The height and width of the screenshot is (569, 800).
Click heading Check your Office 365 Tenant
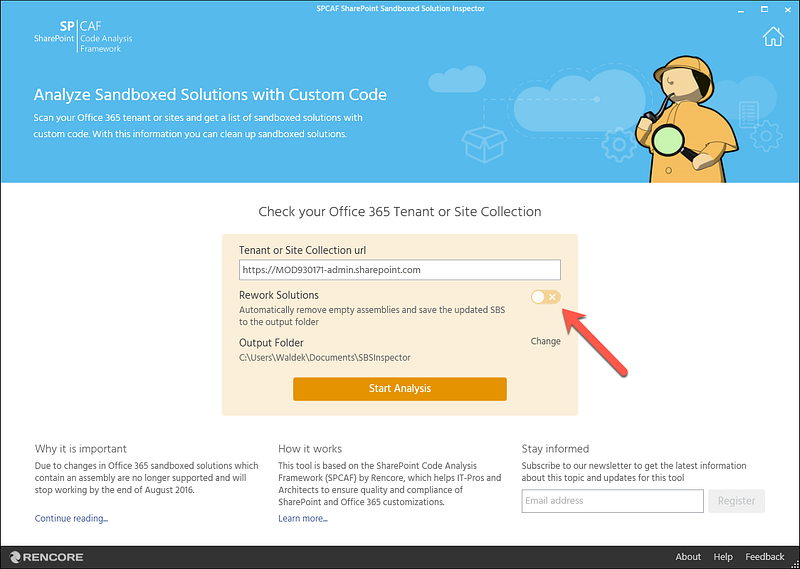[x=399, y=211]
